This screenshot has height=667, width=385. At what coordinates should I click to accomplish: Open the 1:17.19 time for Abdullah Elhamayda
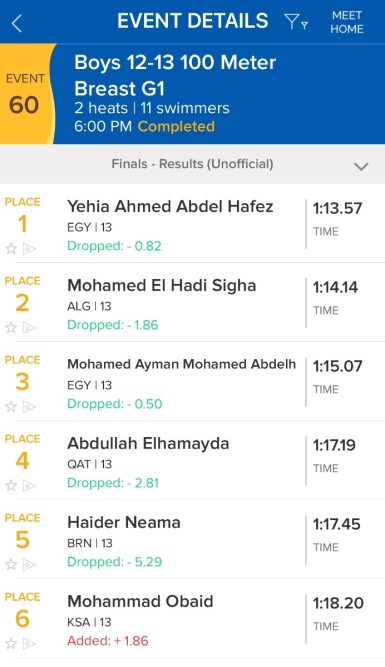pos(334,445)
